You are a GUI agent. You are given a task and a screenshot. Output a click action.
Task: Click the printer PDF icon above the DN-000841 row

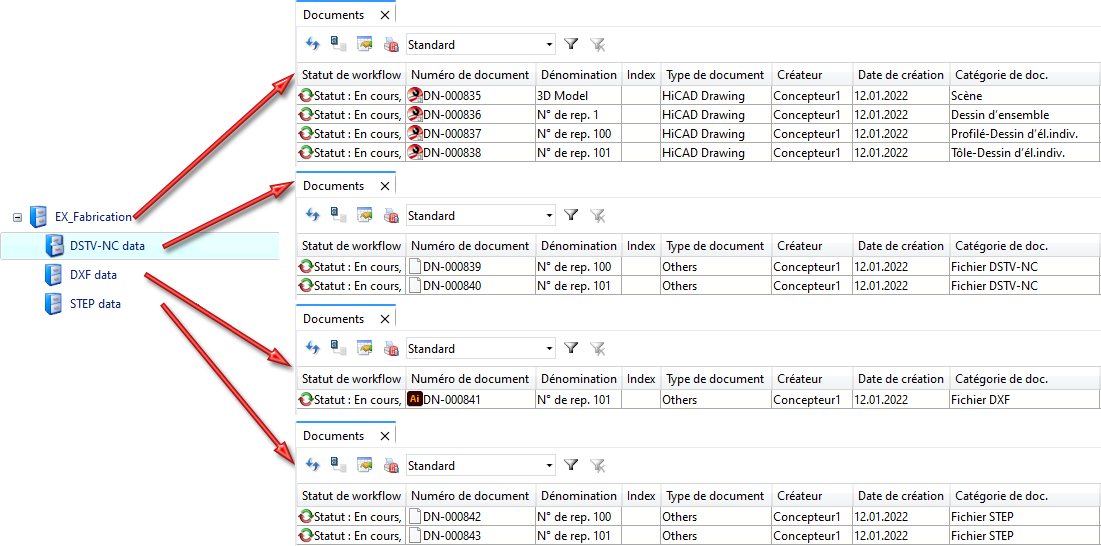coord(390,349)
